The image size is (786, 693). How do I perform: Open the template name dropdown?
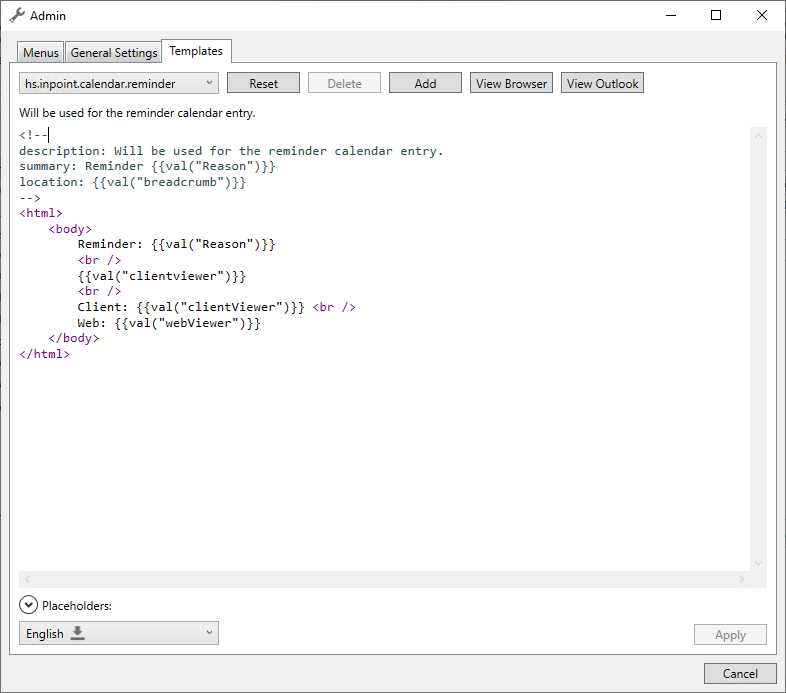coord(118,83)
